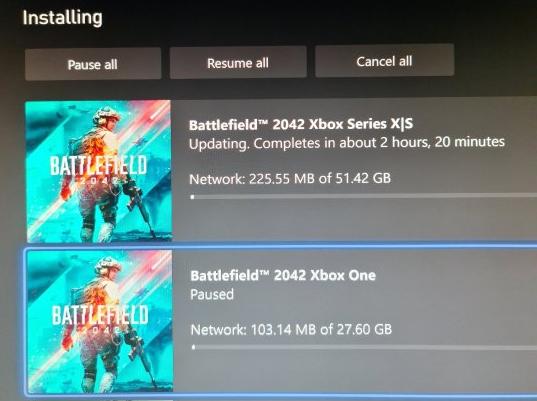The height and width of the screenshot is (401, 537).
Task: Select the Battlefield 2042 Xbox One title
Action: [283, 275]
